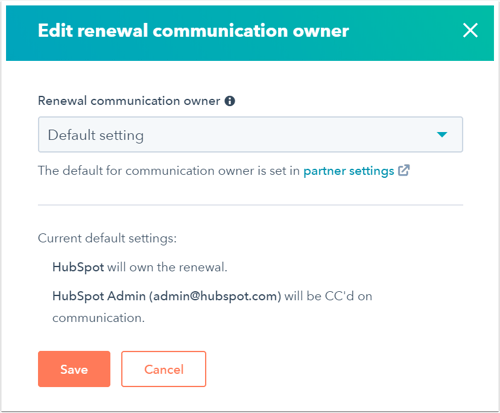Viewport: 500px width, 413px height.
Task: Click the 'will own the renewal.' text
Action: (167, 267)
